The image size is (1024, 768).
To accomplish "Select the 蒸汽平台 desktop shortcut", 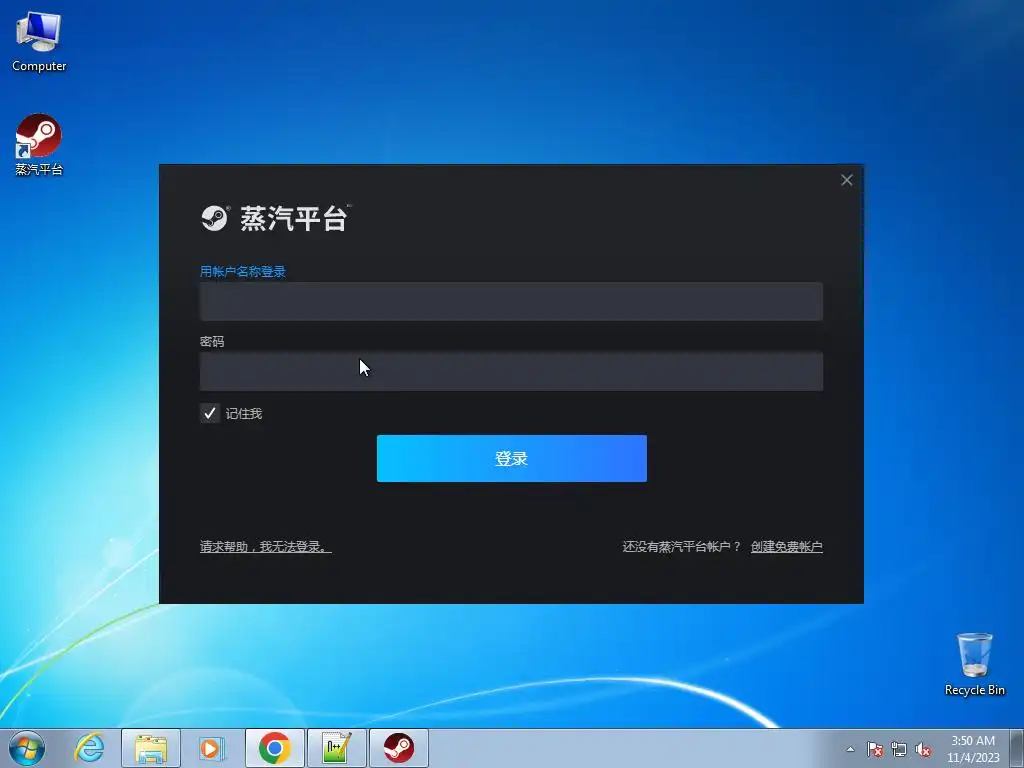I will tap(39, 145).
